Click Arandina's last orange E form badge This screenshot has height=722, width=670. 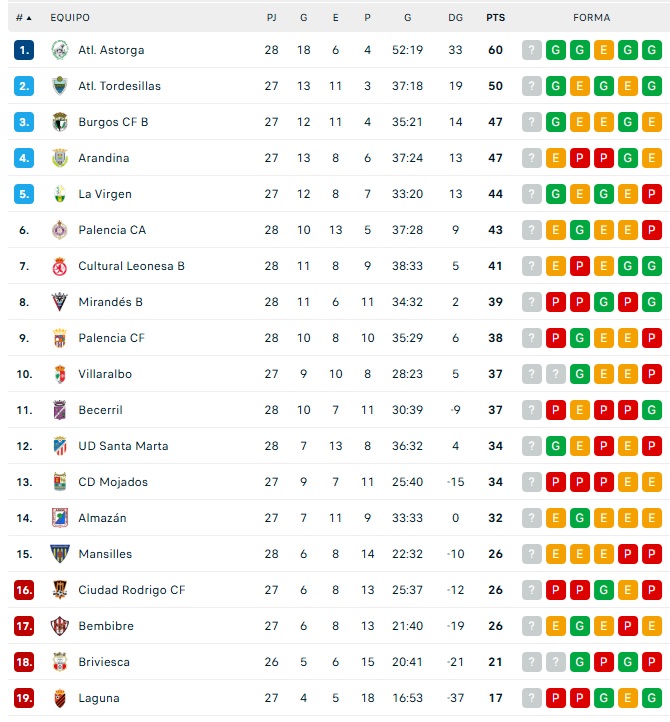(x=652, y=158)
